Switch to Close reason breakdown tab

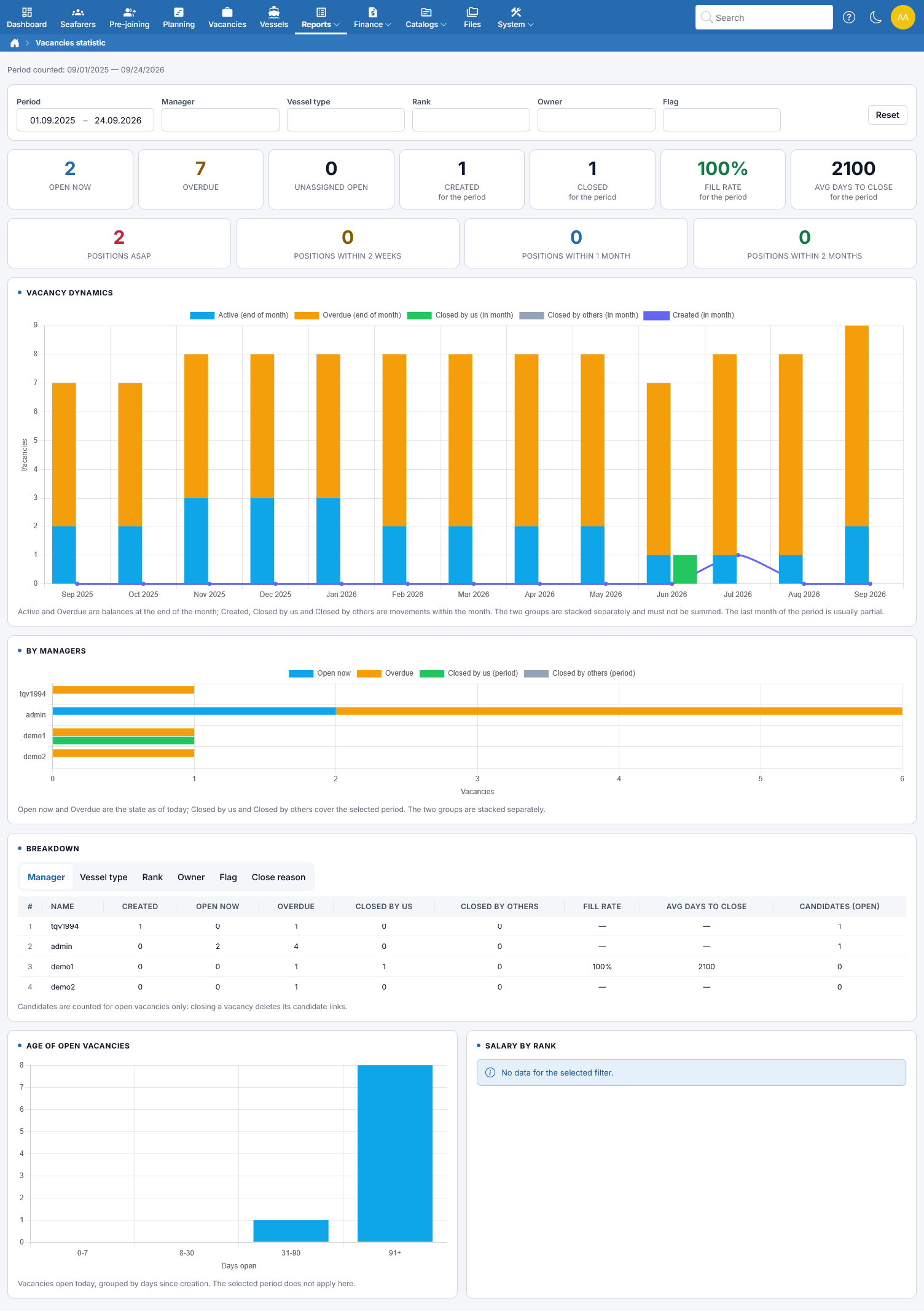pos(278,877)
